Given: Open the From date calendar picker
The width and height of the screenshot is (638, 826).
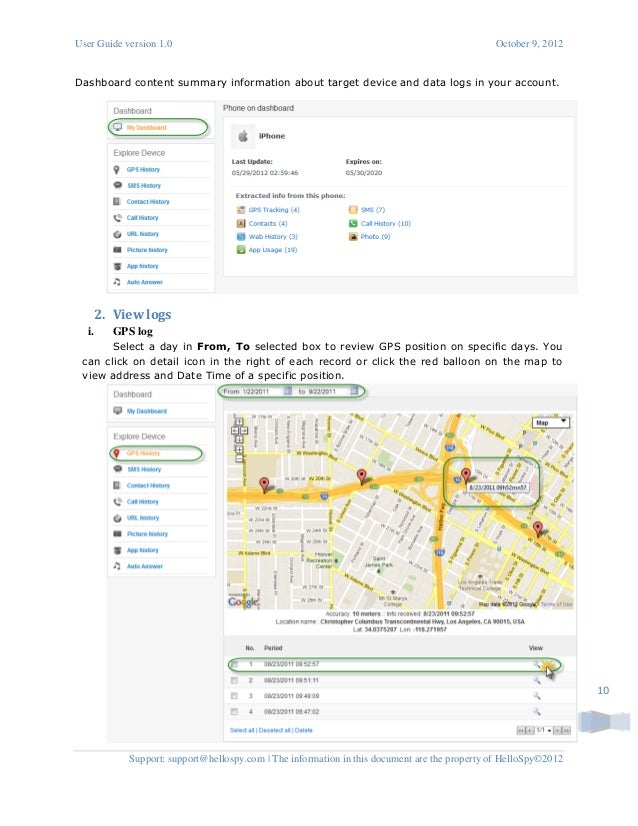Looking at the screenshot, I should (288, 391).
